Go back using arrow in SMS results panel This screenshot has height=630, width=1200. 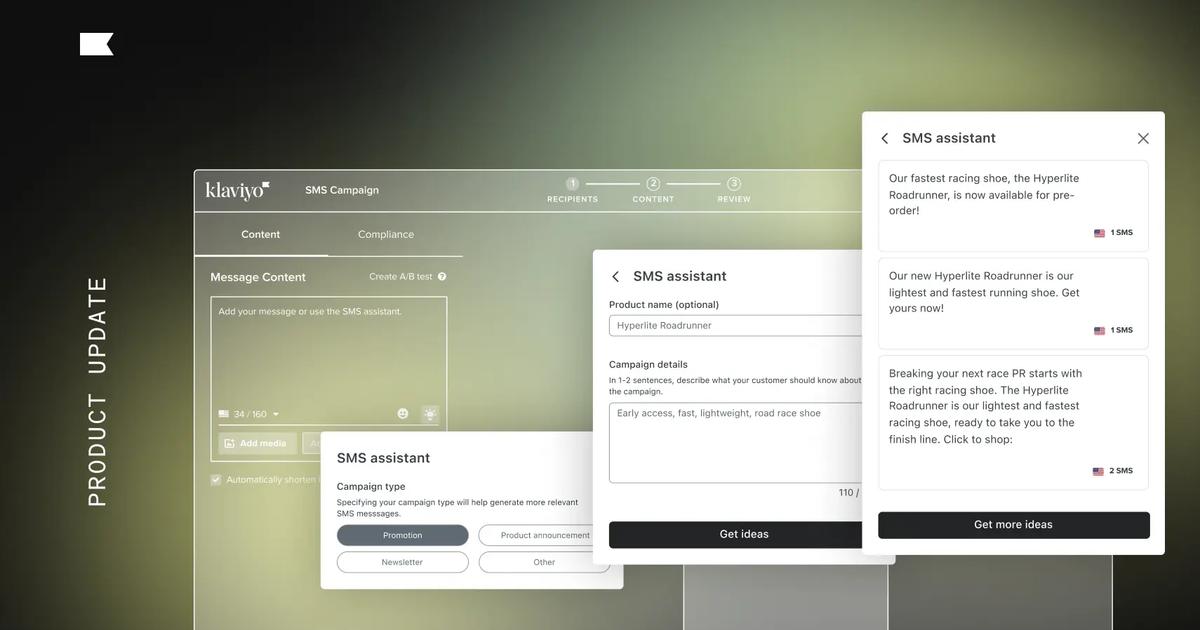pyautogui.click(x=885, y=139)
